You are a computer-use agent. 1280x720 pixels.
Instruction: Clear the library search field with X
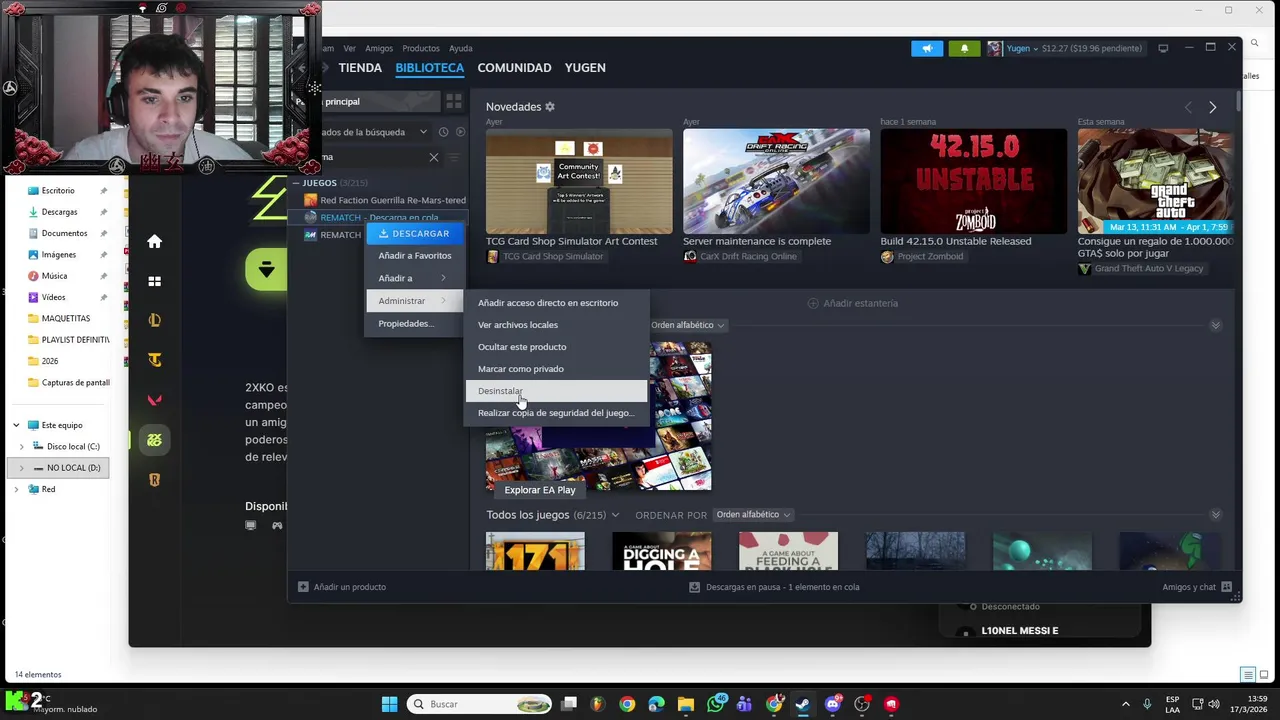(434, 157)
